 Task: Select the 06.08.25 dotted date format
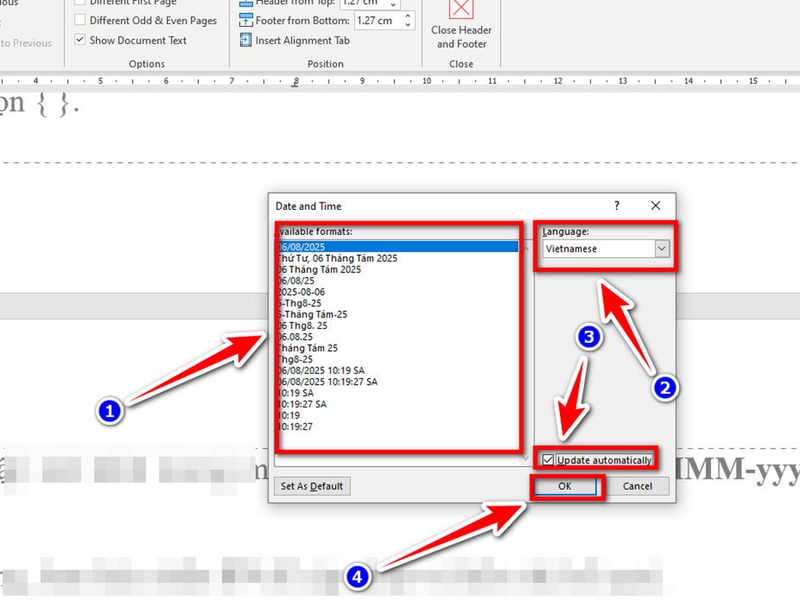coord(398,337)
